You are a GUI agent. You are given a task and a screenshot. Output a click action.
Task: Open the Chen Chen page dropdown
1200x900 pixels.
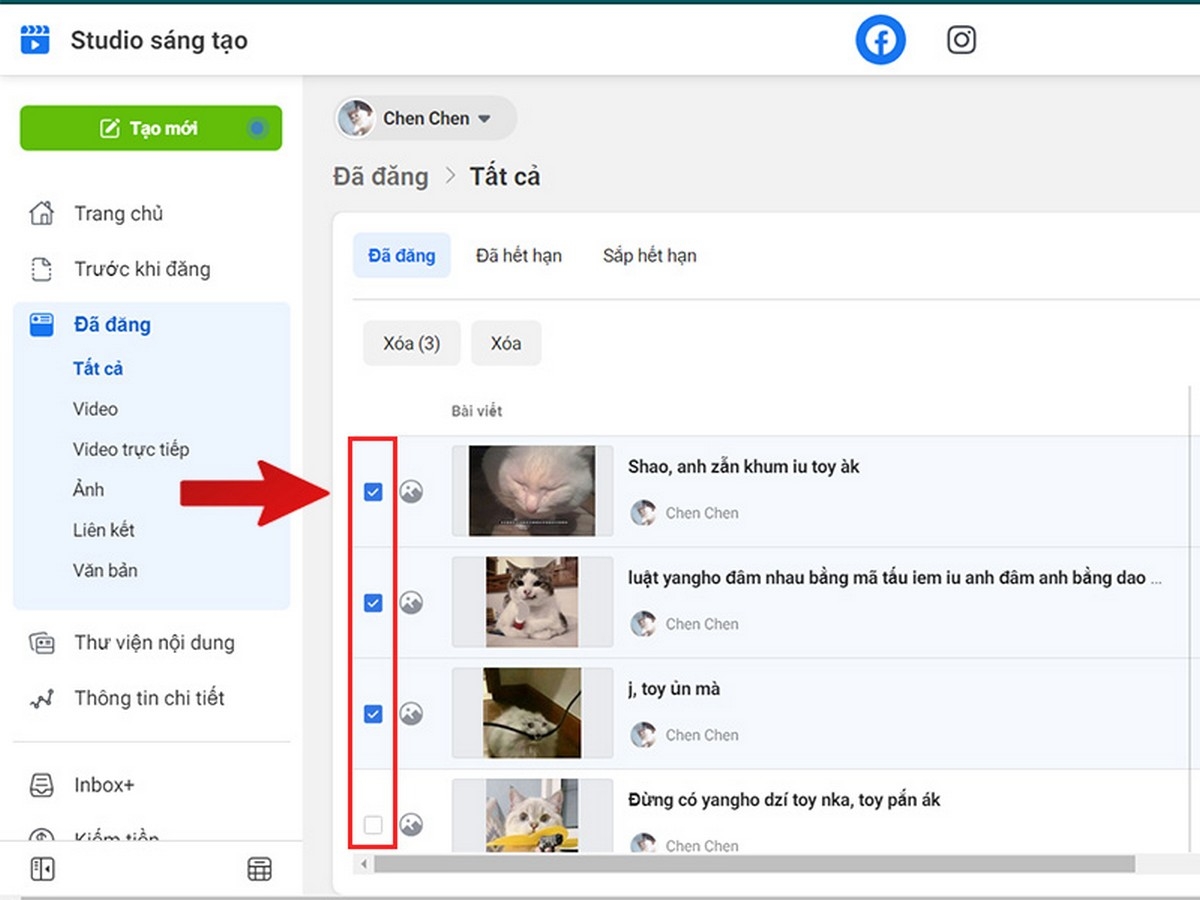425,118
